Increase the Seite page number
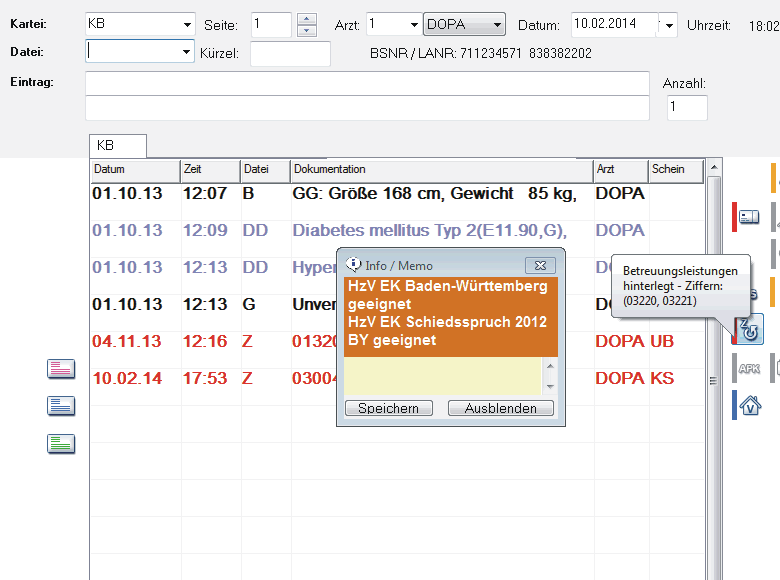Image resolution: width=780 pixels, height=580 pixels. 307,19
